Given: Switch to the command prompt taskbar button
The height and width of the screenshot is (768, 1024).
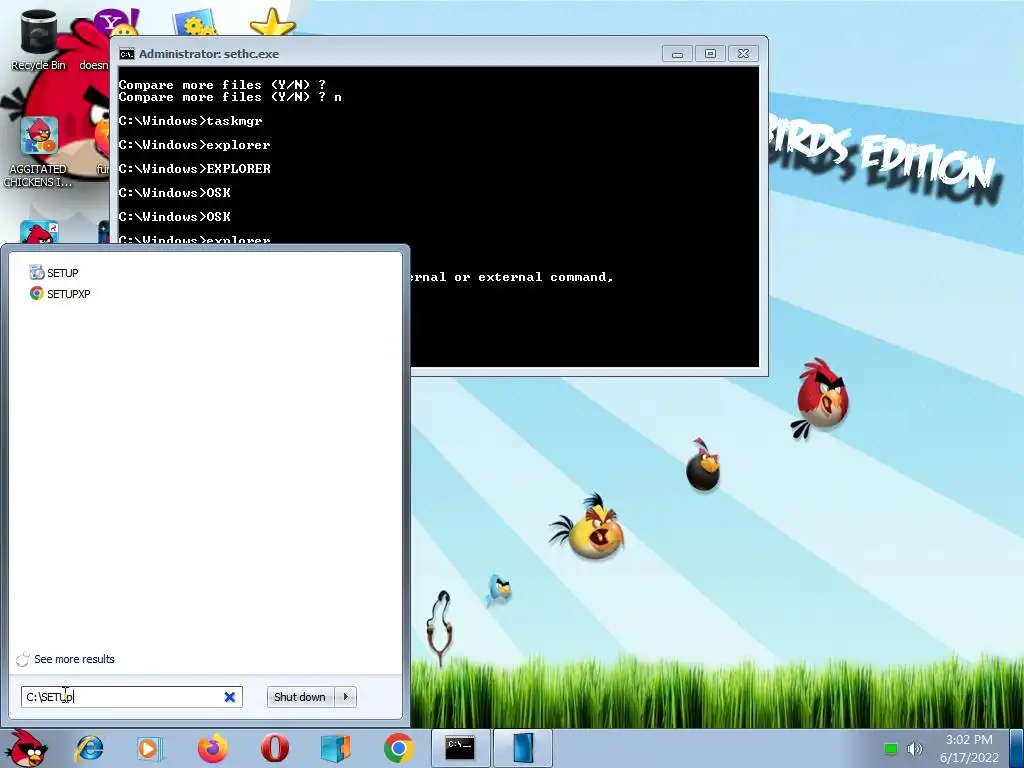Looking at the screenshot, I should pos(460,748).
